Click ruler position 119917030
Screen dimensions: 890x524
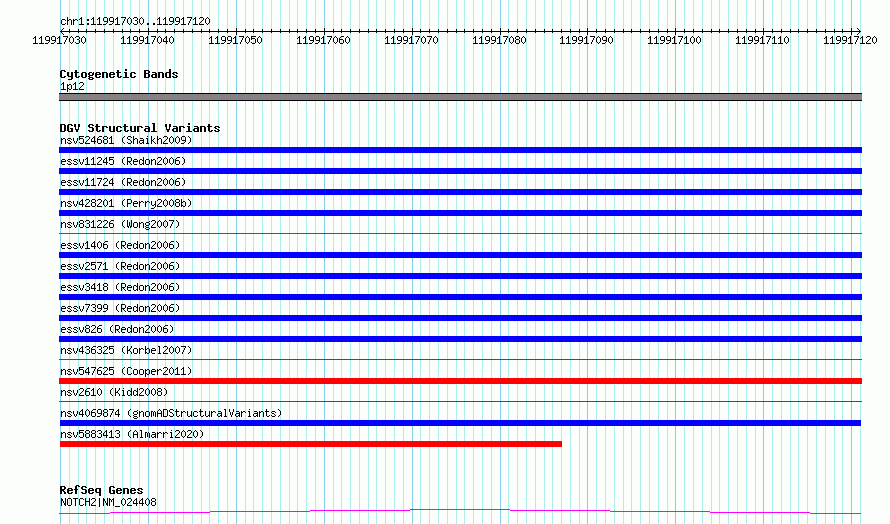point(59,40)
